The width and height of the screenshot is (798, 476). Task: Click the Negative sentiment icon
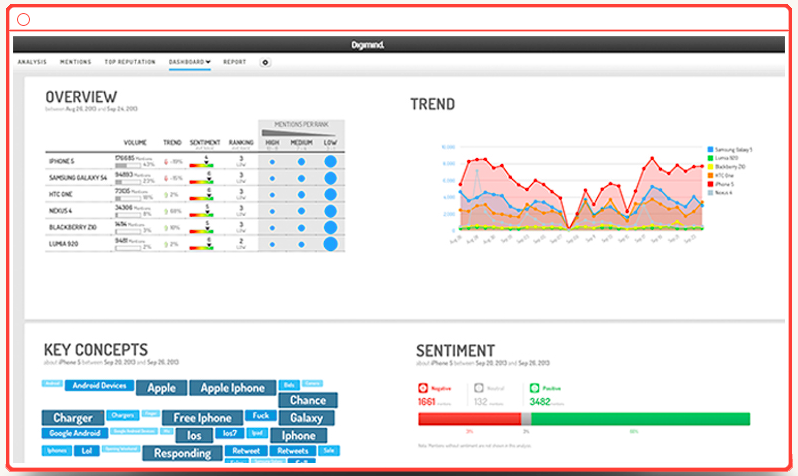pos(423,388)
